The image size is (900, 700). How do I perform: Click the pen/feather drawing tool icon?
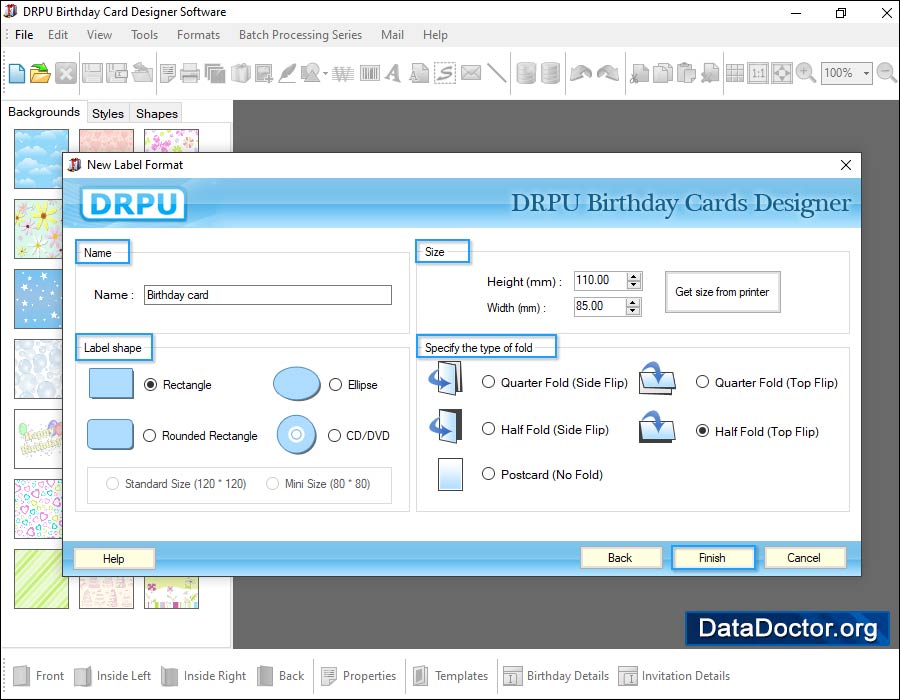point(287,73)
